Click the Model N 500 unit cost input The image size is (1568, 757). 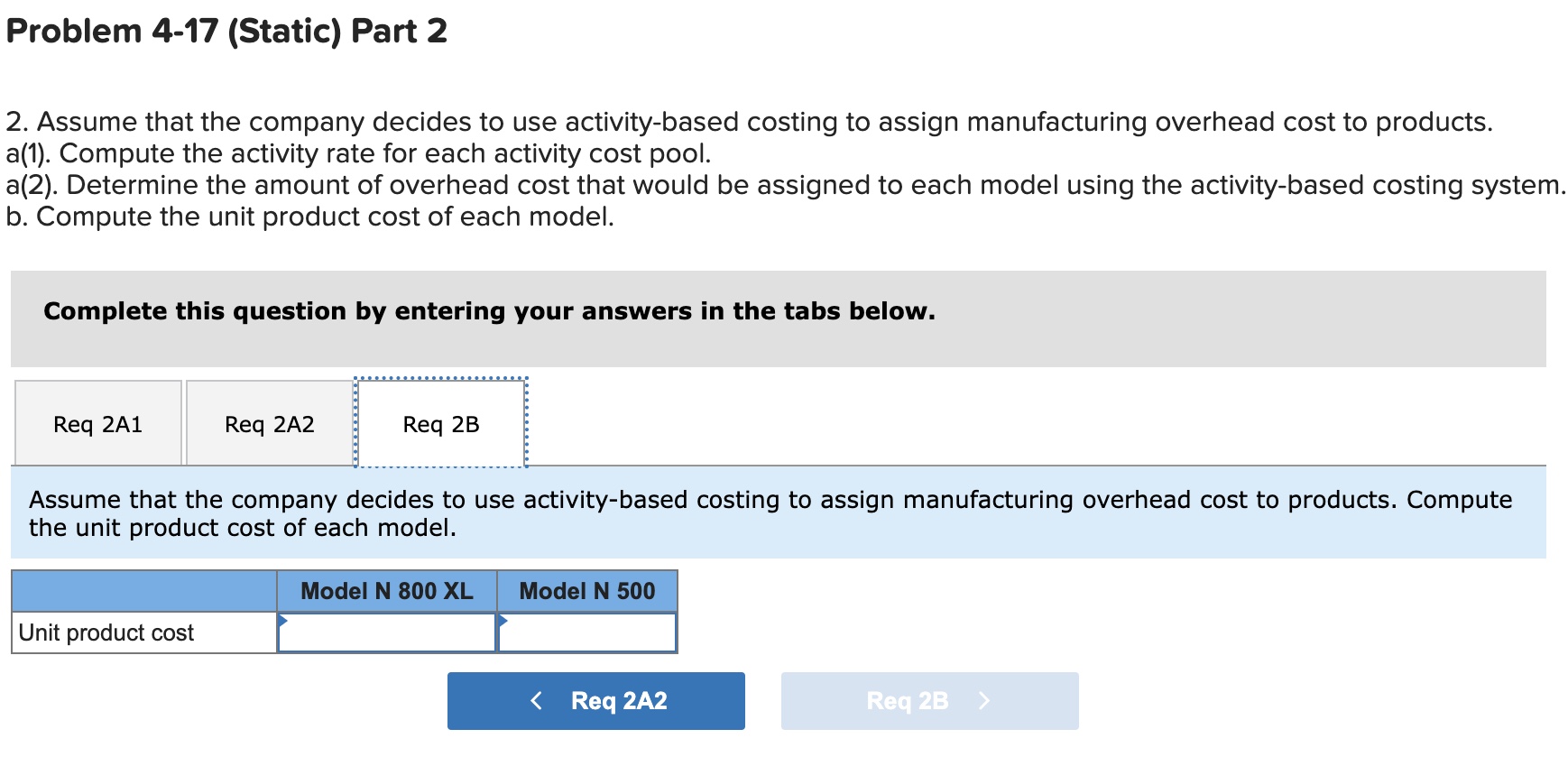[591, 632]
